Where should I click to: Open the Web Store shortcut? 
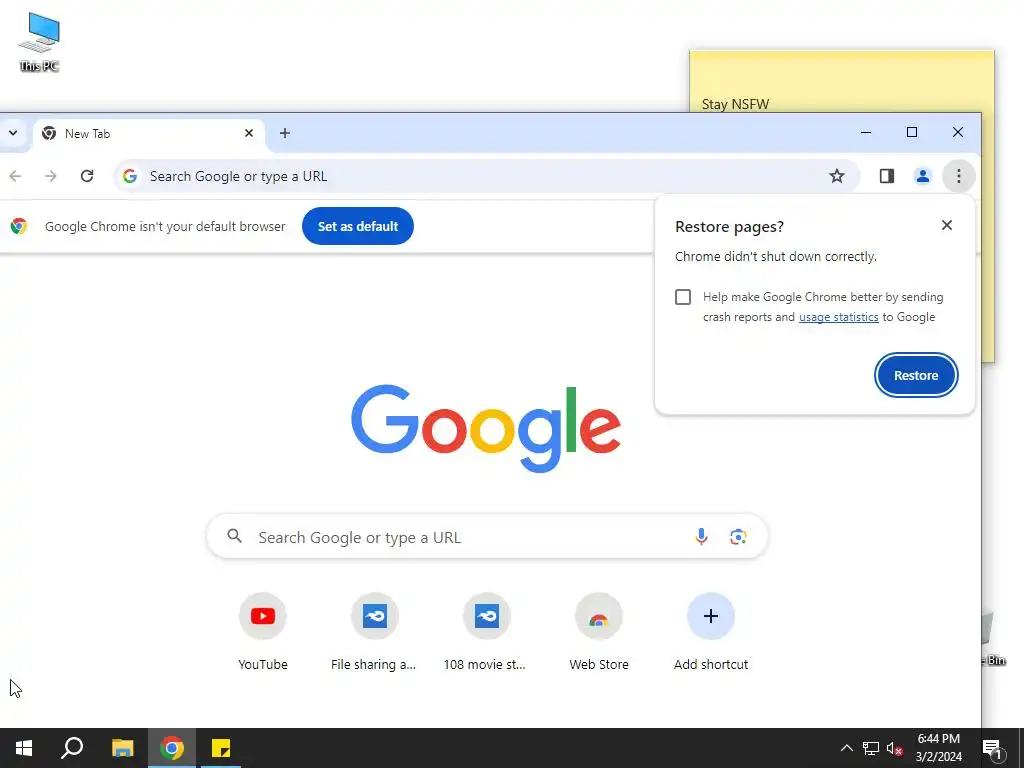(598, 631)
